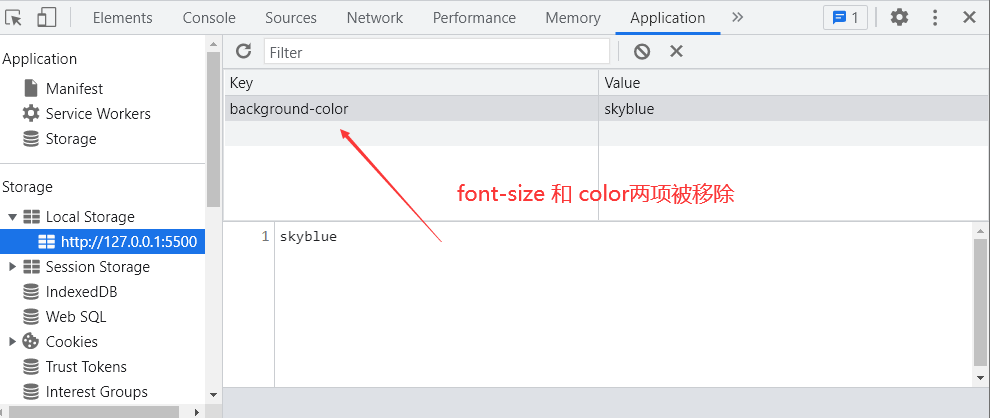The image size is (990, 418).
Task: Open Service Workers in sidebar
Action: coord(98,114)
